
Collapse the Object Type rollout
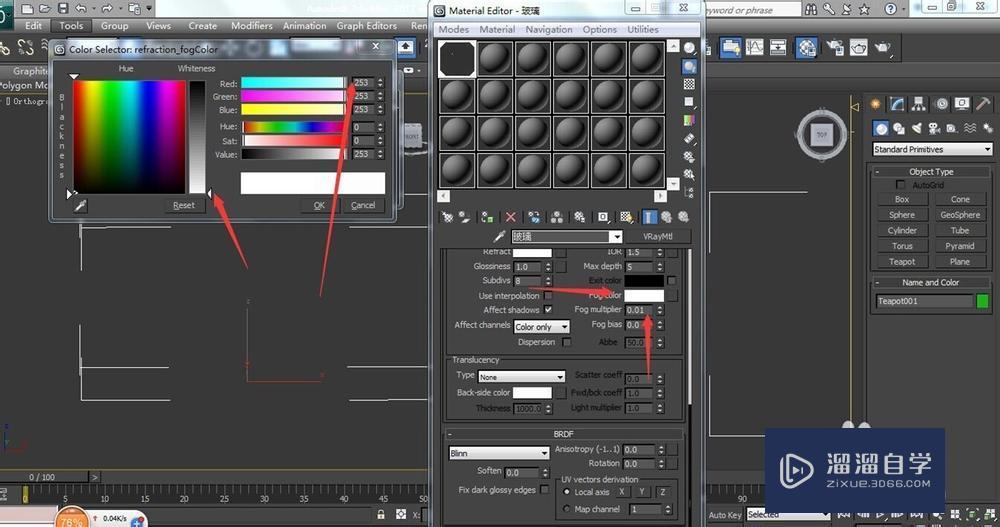931,172
